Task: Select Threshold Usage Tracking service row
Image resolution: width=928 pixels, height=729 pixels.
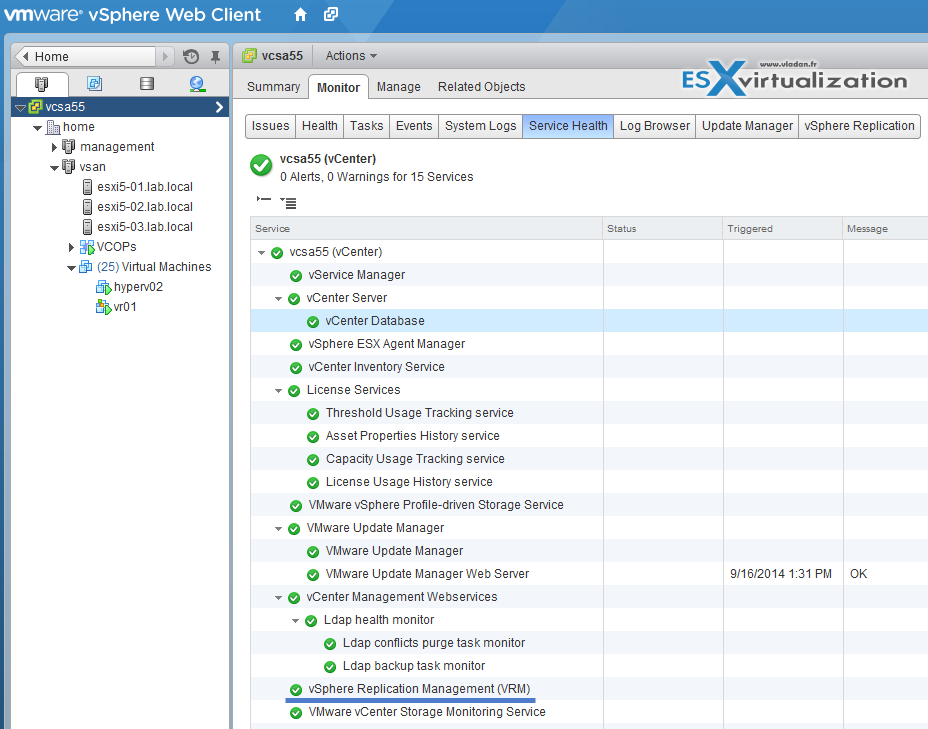Action: [589, 413]
